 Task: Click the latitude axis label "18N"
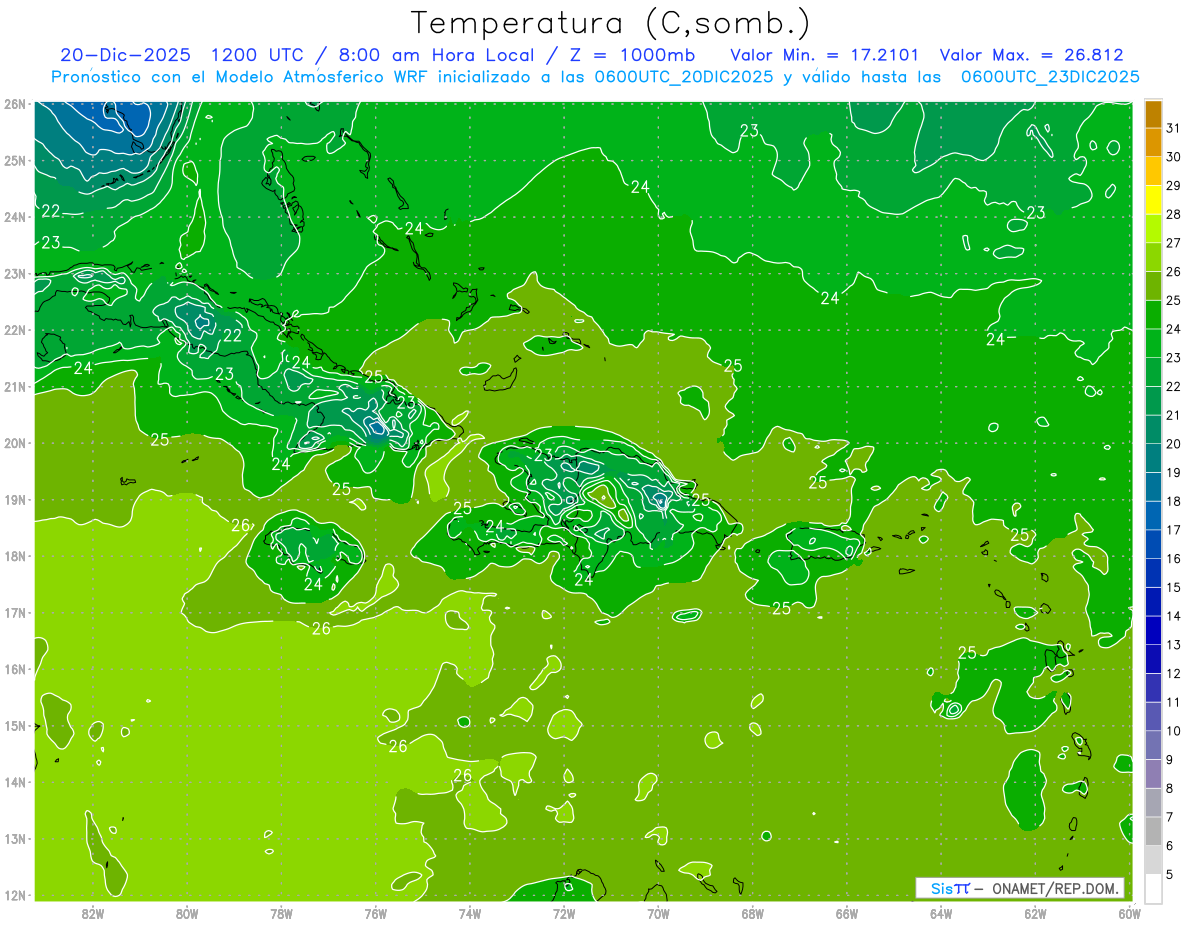(x=15, y=556)
